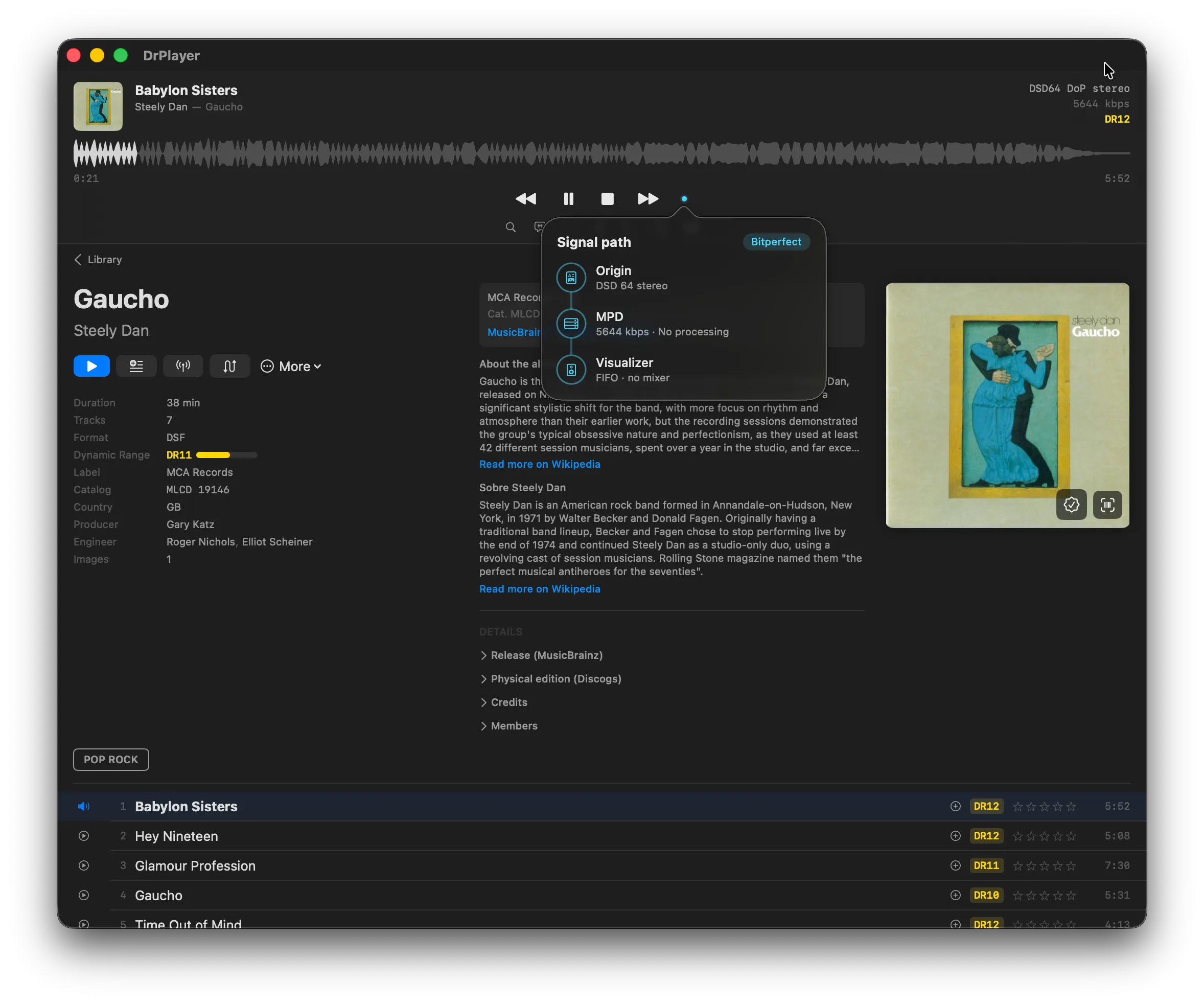Click Gaucho album name in now-playing header
Viewport: 1204px width, 1004px height.
224,107
